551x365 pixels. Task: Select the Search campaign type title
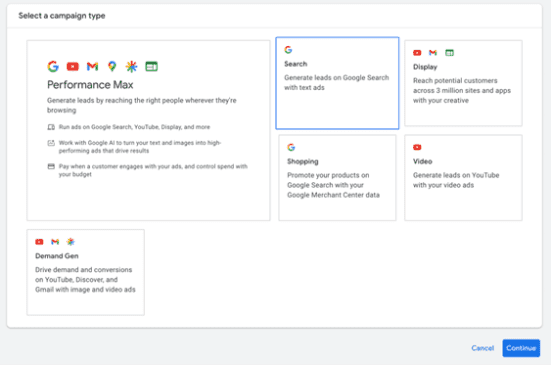296,64
